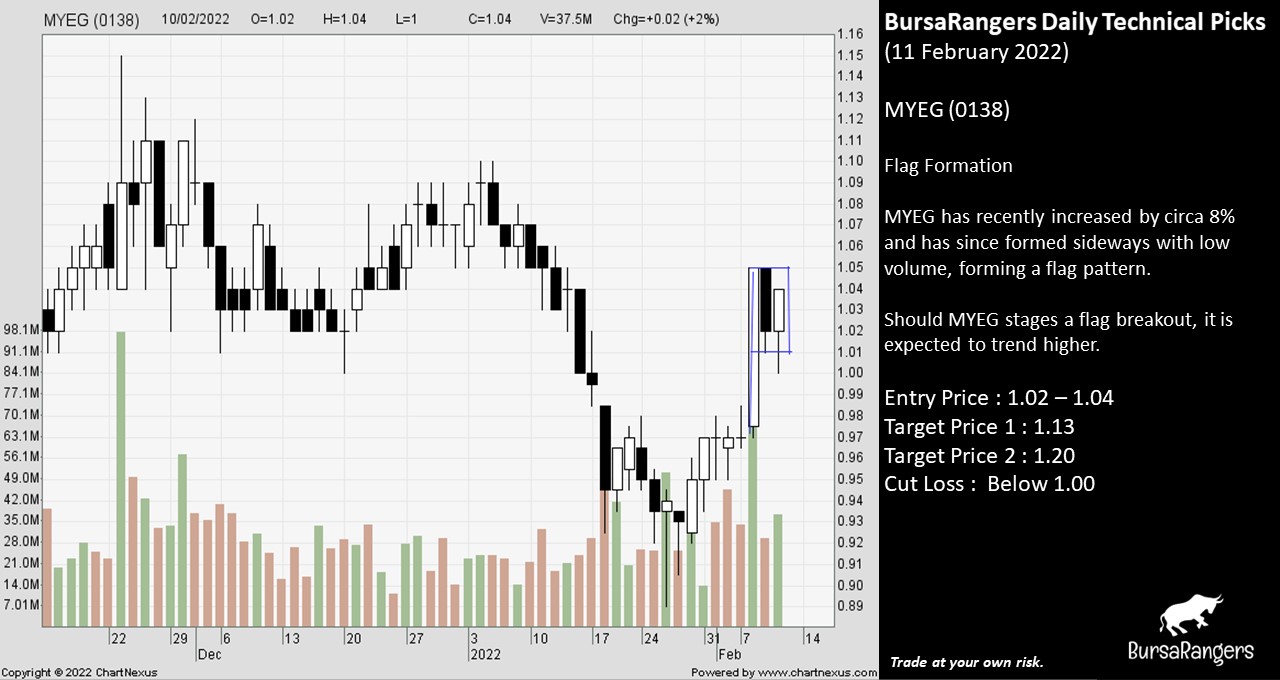Select the 1.16 price axis label

pos(851,34)
